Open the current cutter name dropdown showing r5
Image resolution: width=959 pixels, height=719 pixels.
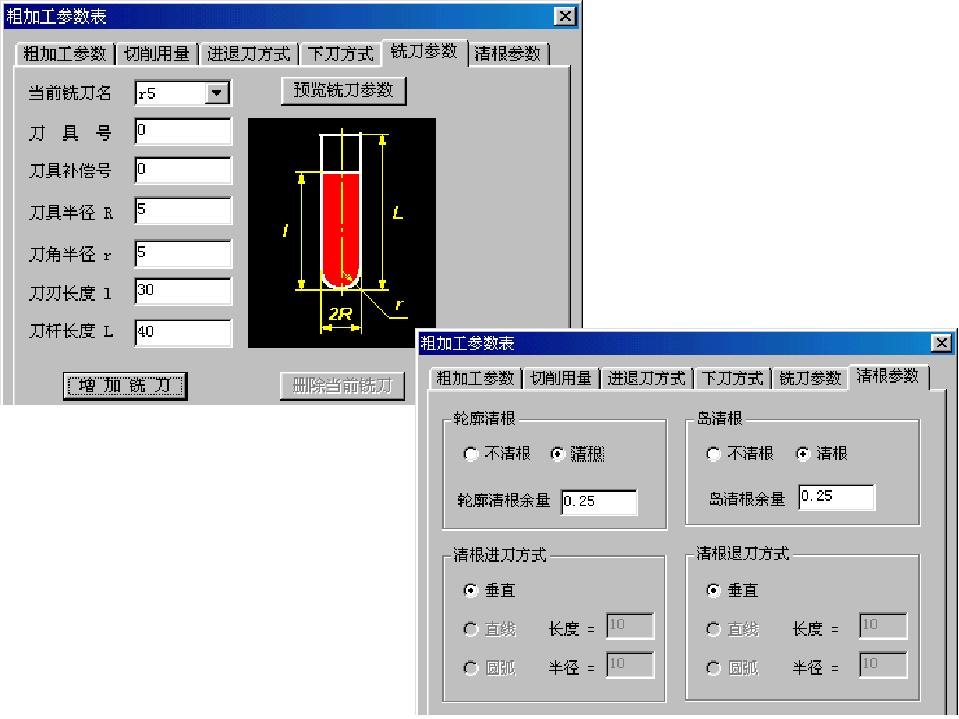(217, 93)
